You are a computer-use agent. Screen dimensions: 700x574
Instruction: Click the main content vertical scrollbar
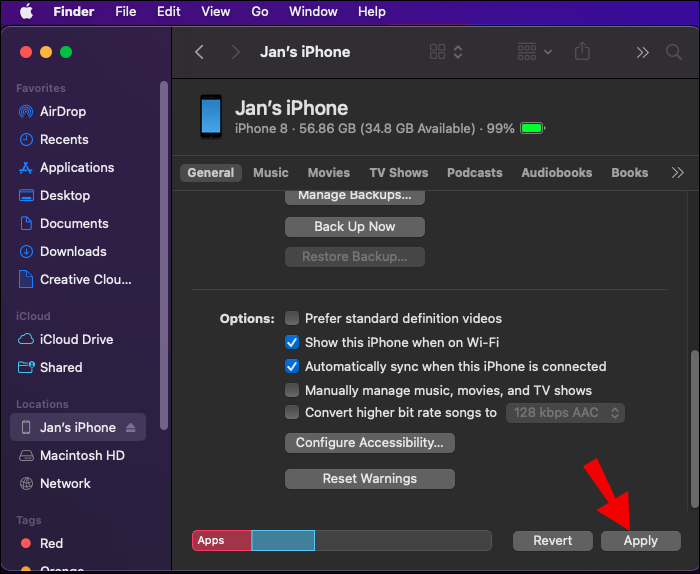694,428
